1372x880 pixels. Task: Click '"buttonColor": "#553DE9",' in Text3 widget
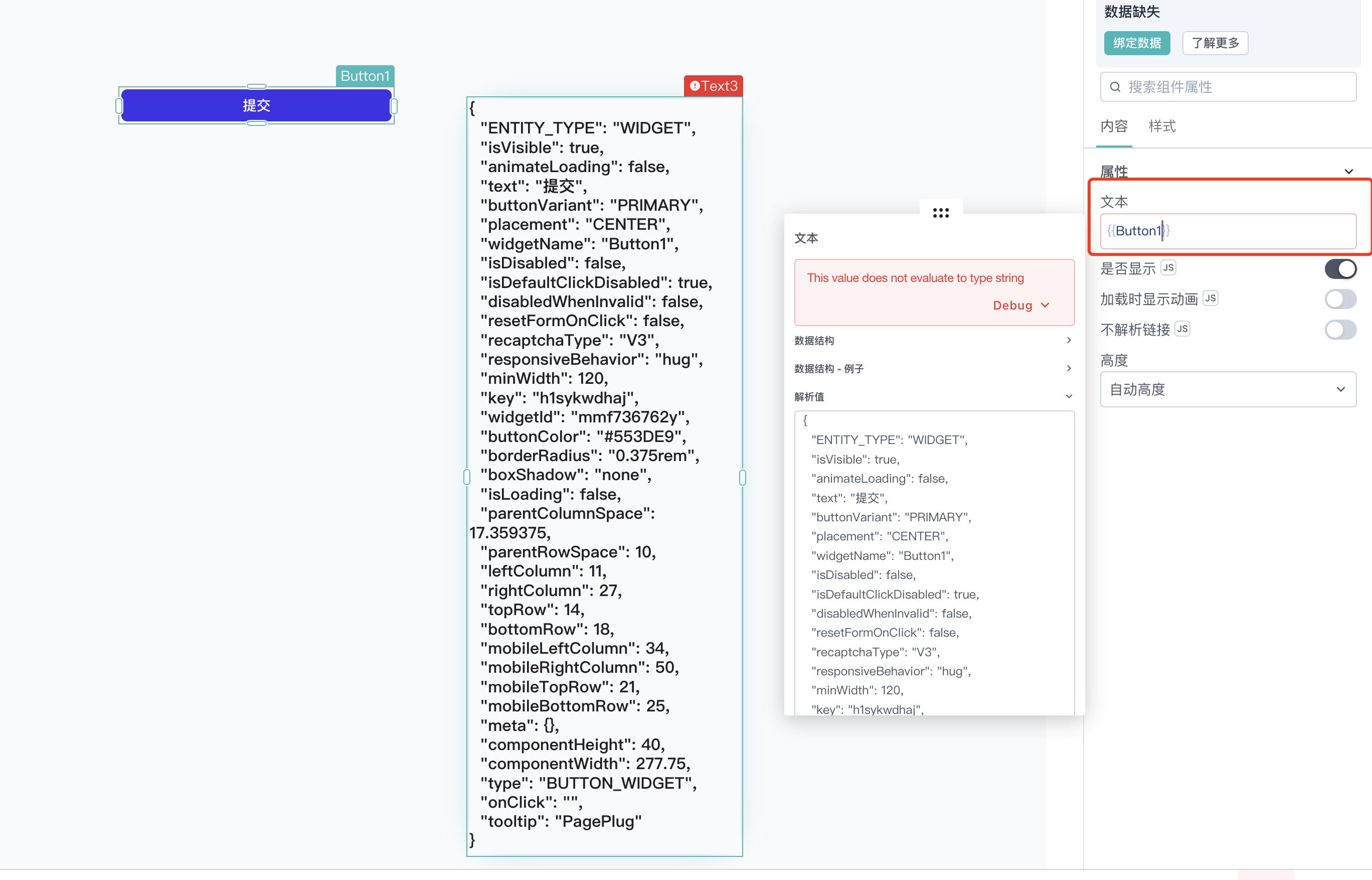583,436
